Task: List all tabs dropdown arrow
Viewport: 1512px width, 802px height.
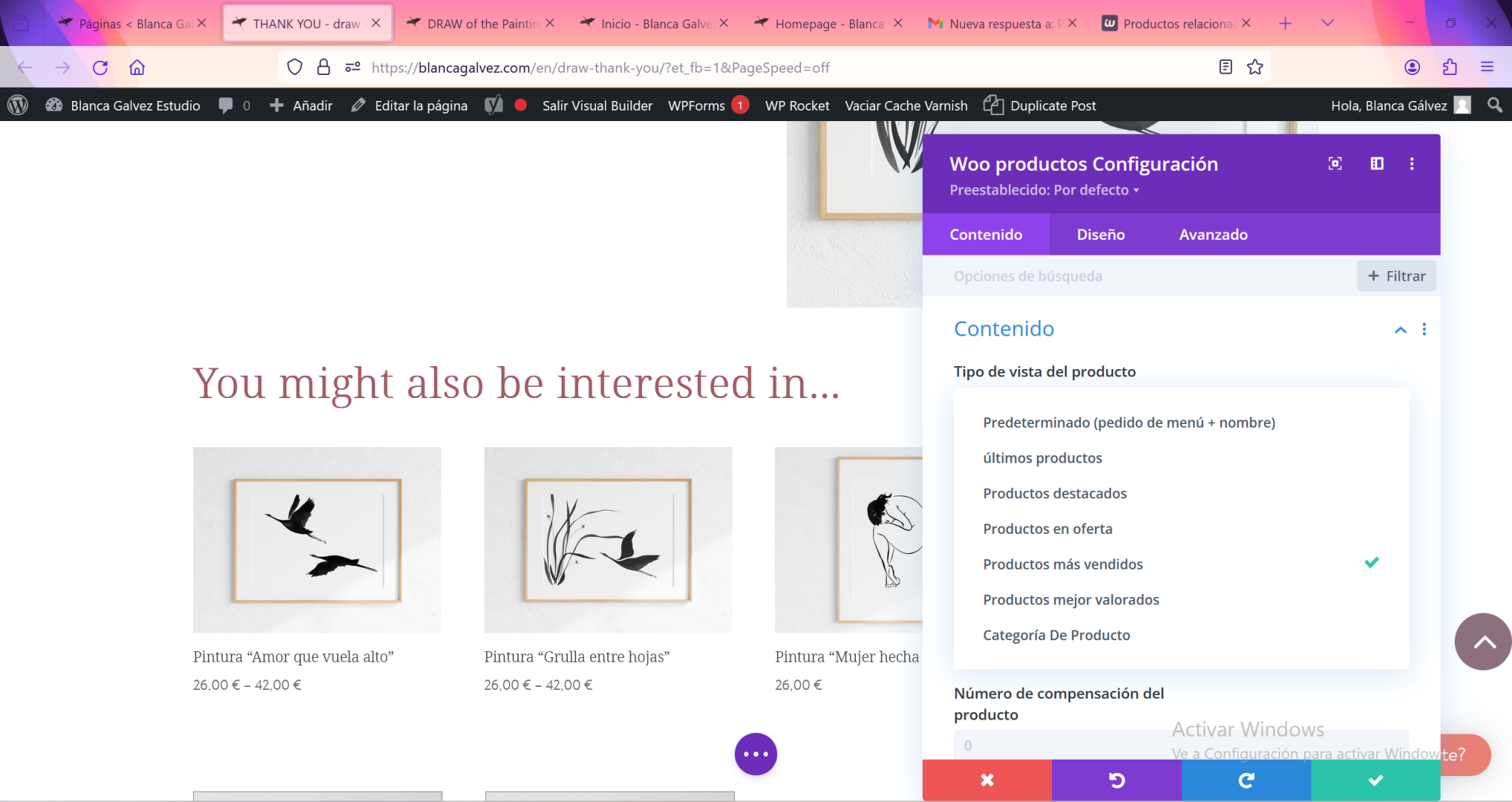Action: (x=1328, y=23)
